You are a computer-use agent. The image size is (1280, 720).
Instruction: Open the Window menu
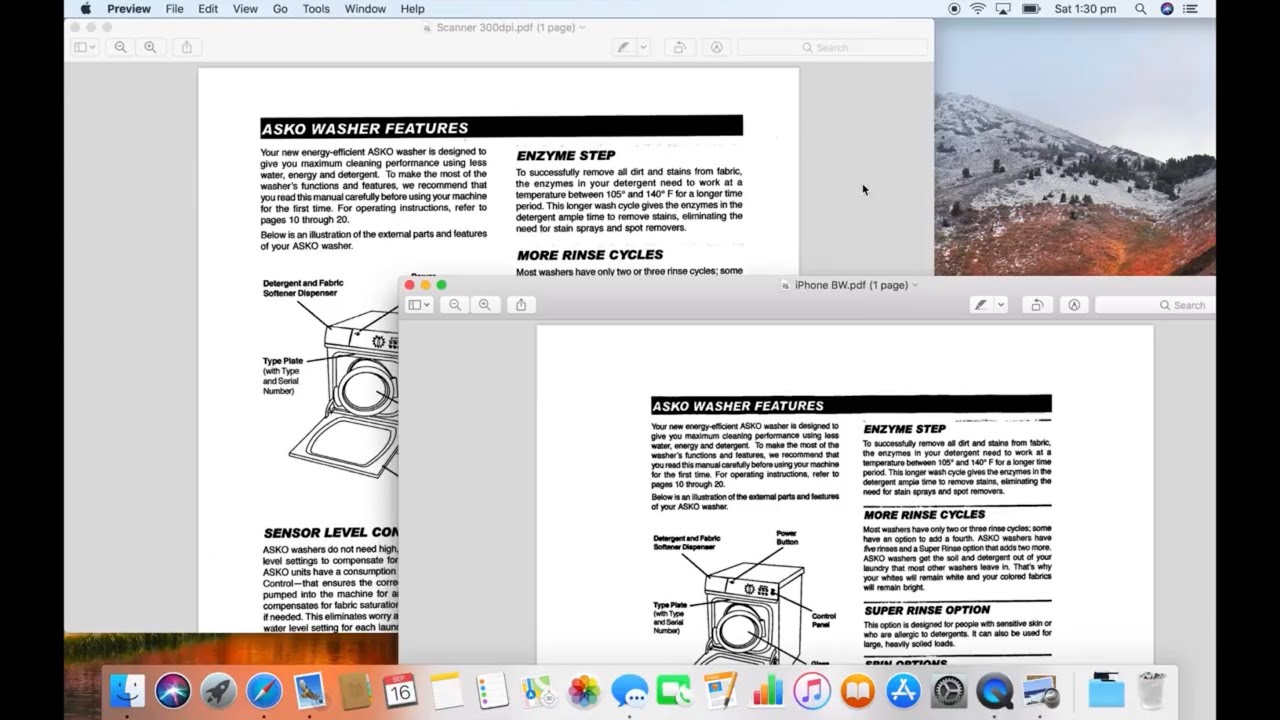tap(365, 9)
